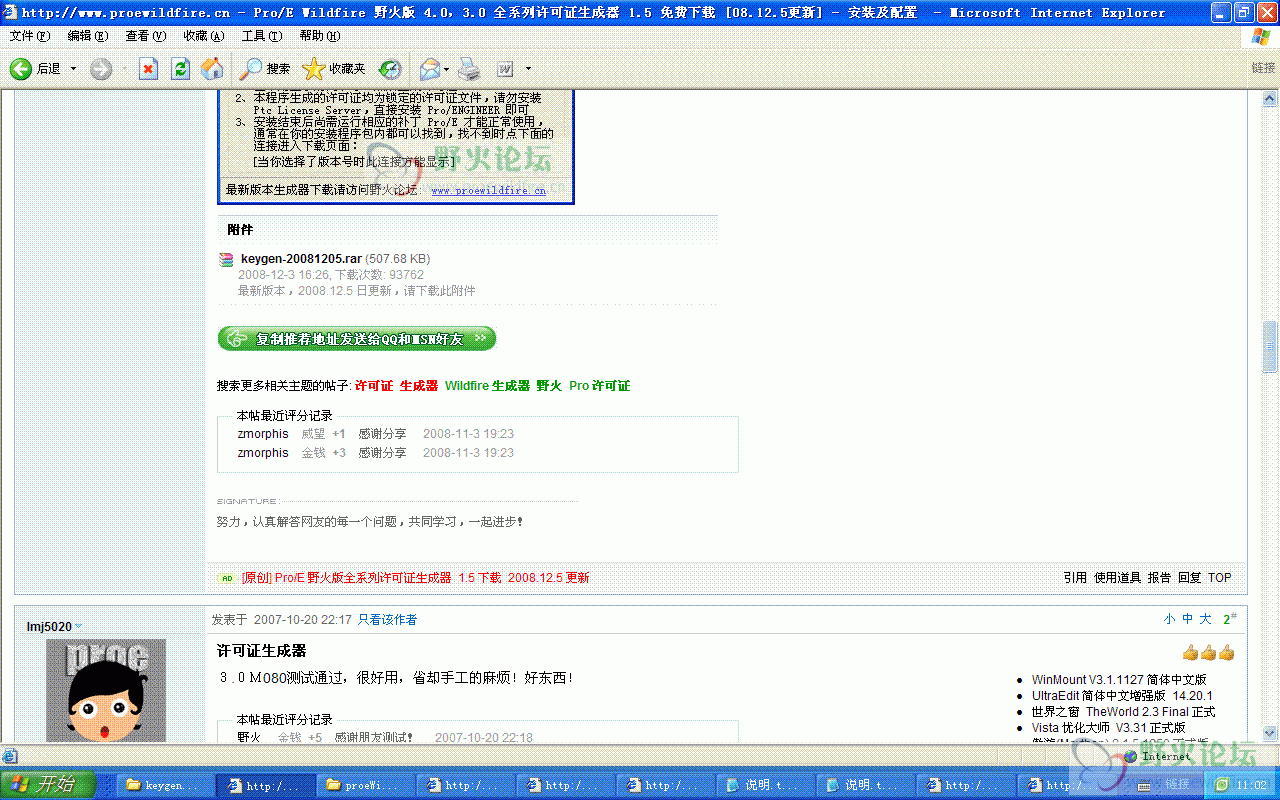This screenshot has width=1280, height=800.
Task: Open the 收藏夹 favorites star
Action: pyautogui.click(x=334, y=68)
